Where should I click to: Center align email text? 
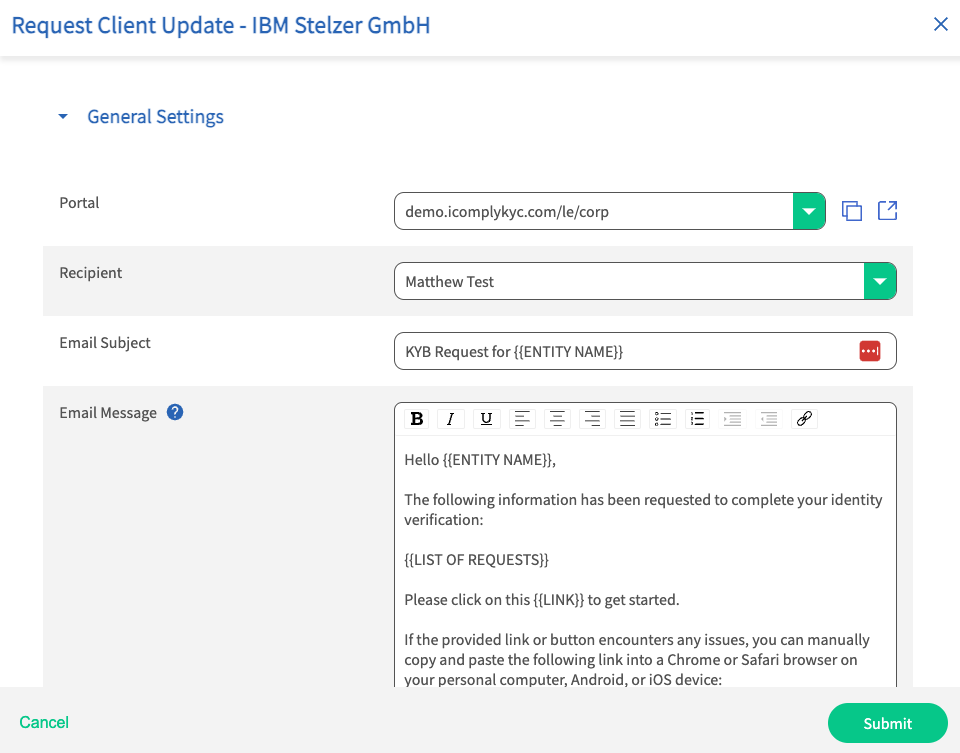click(x=557, y=419)
